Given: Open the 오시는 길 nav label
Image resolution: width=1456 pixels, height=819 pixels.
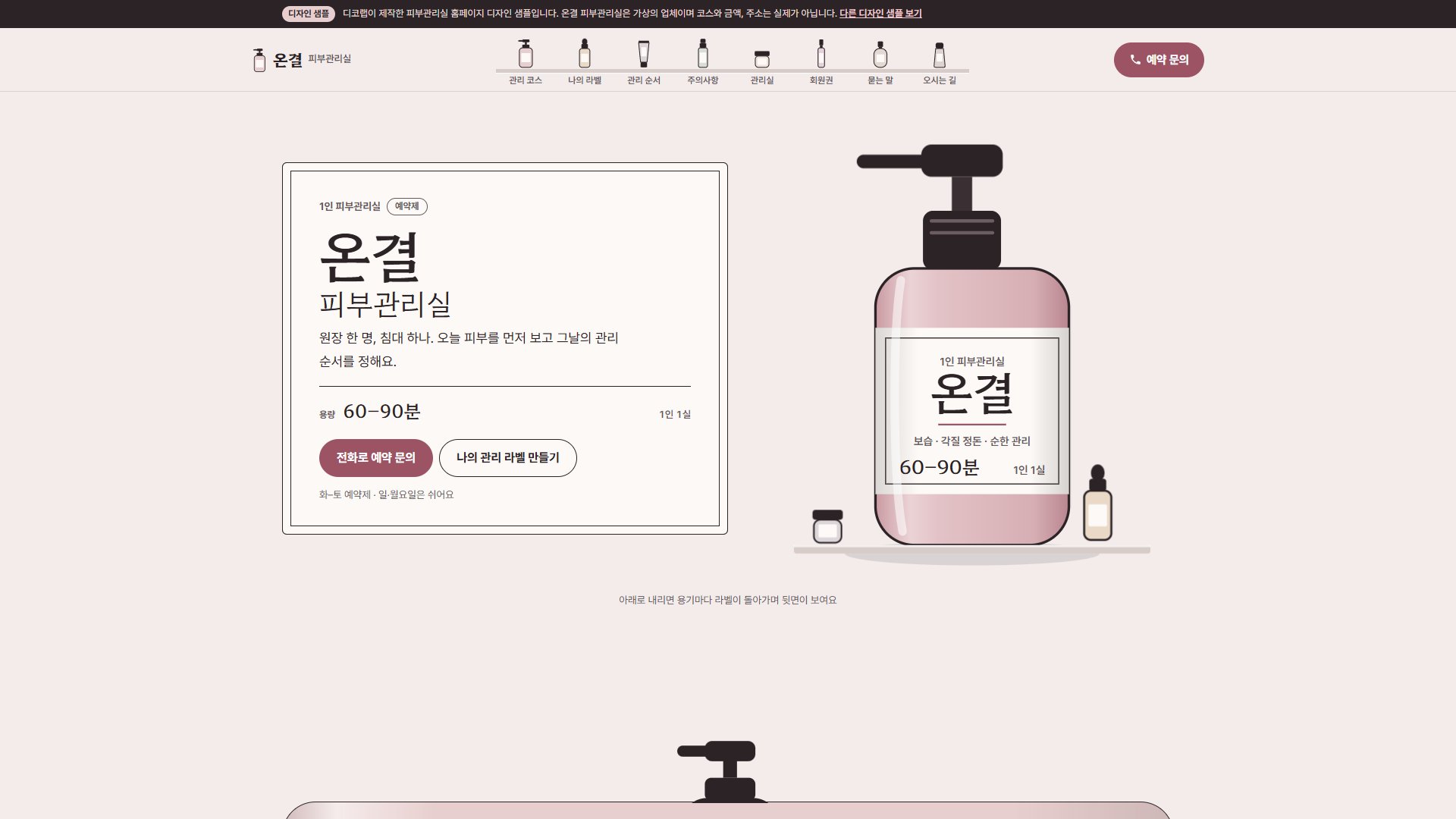Looking at the screenshot, I should (x=940, y=80).
